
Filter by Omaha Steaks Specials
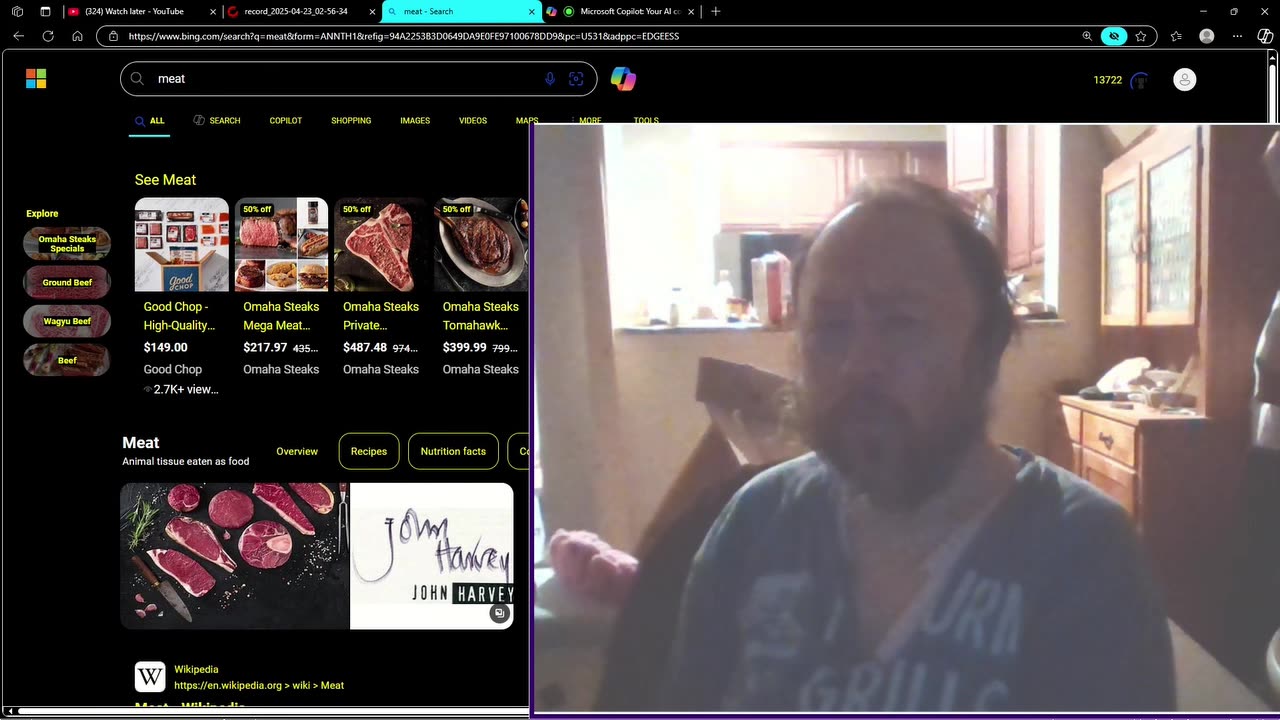click(67, 244)
